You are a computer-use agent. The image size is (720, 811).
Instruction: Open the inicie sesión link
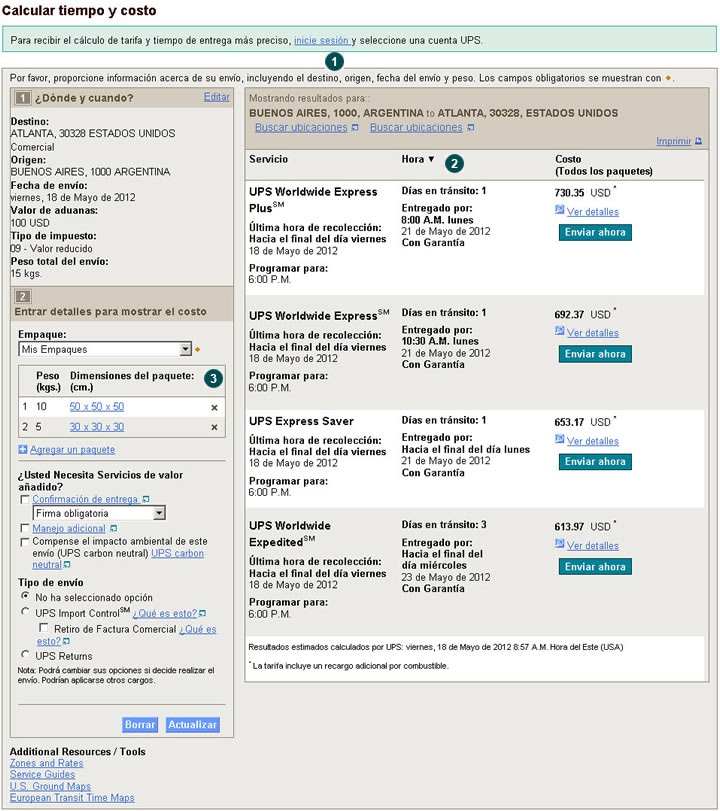[x=321, y=41]
